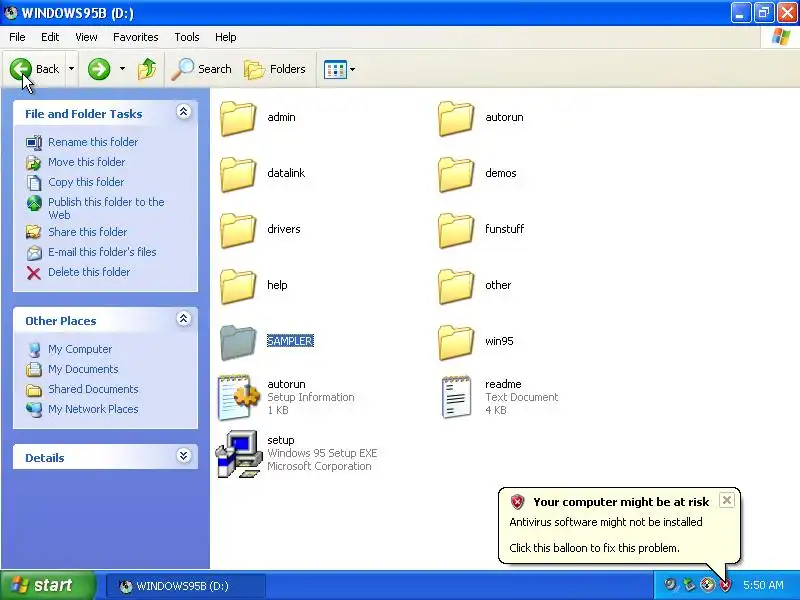Open My Network Places link
Image resolution: width=800 pixels, height=600 pixels.
[93, 409]
